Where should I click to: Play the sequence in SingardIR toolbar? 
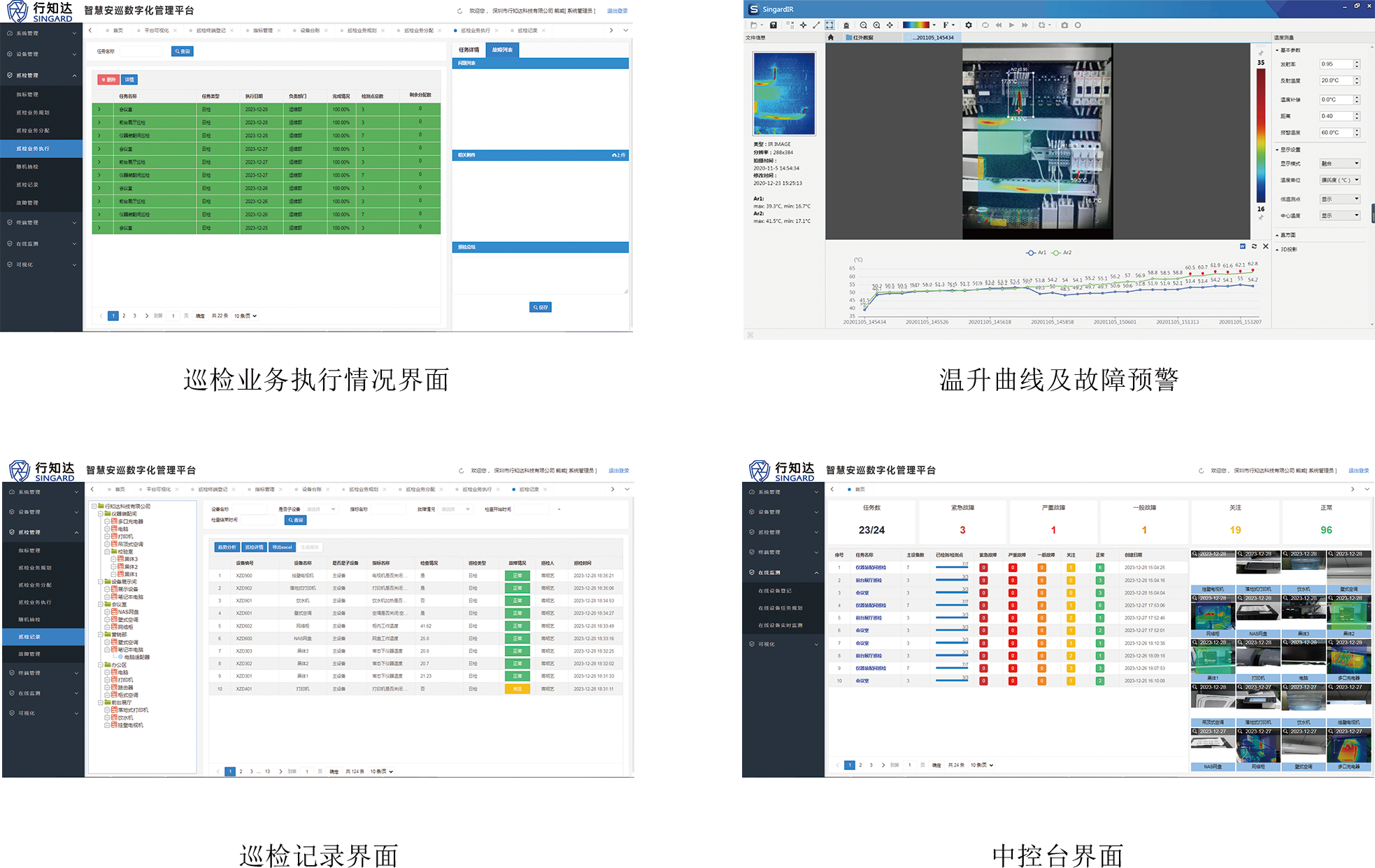(1011, 25)
